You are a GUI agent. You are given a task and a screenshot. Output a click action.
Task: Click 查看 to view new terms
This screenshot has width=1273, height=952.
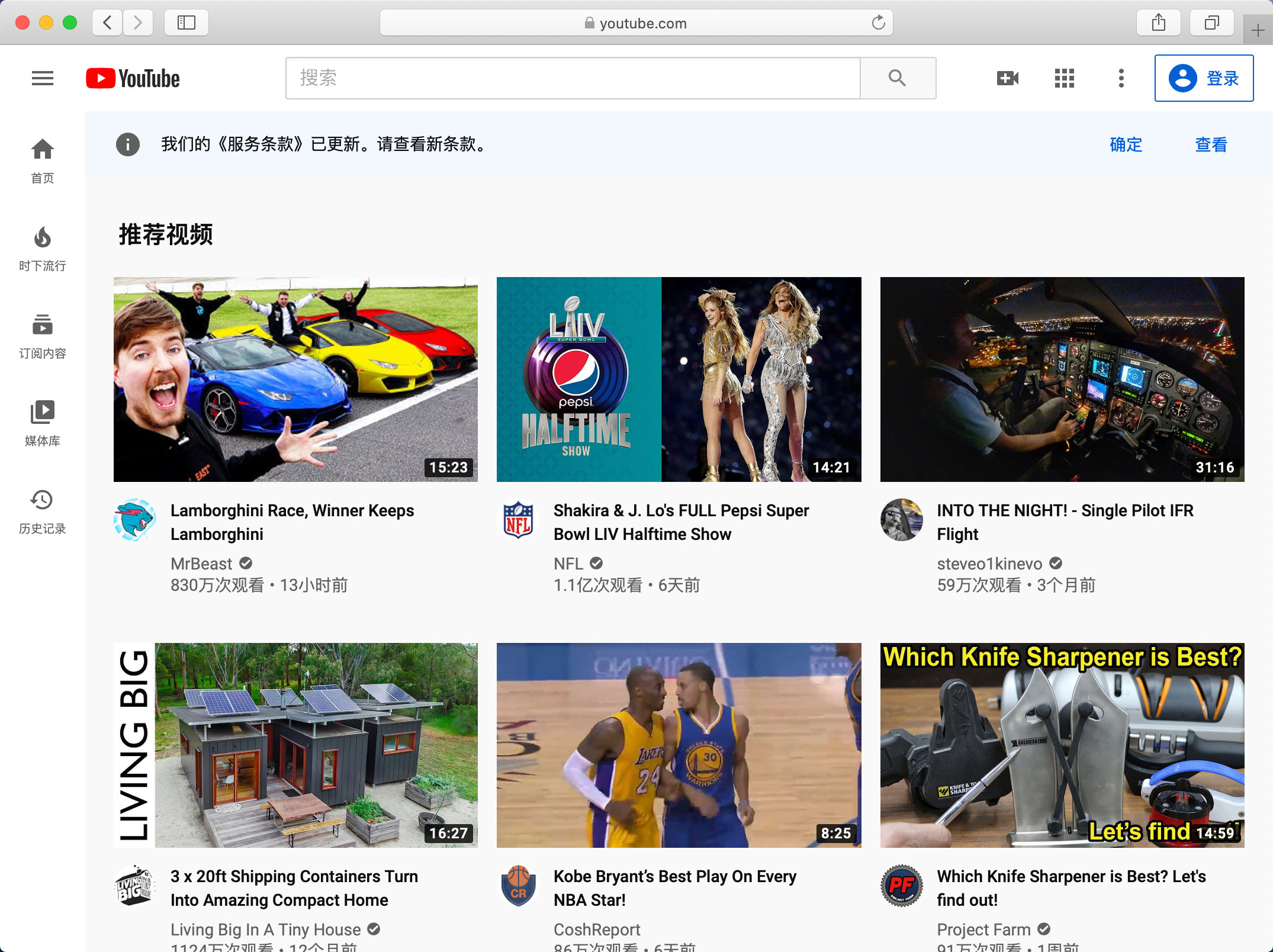coord(1211,144)
